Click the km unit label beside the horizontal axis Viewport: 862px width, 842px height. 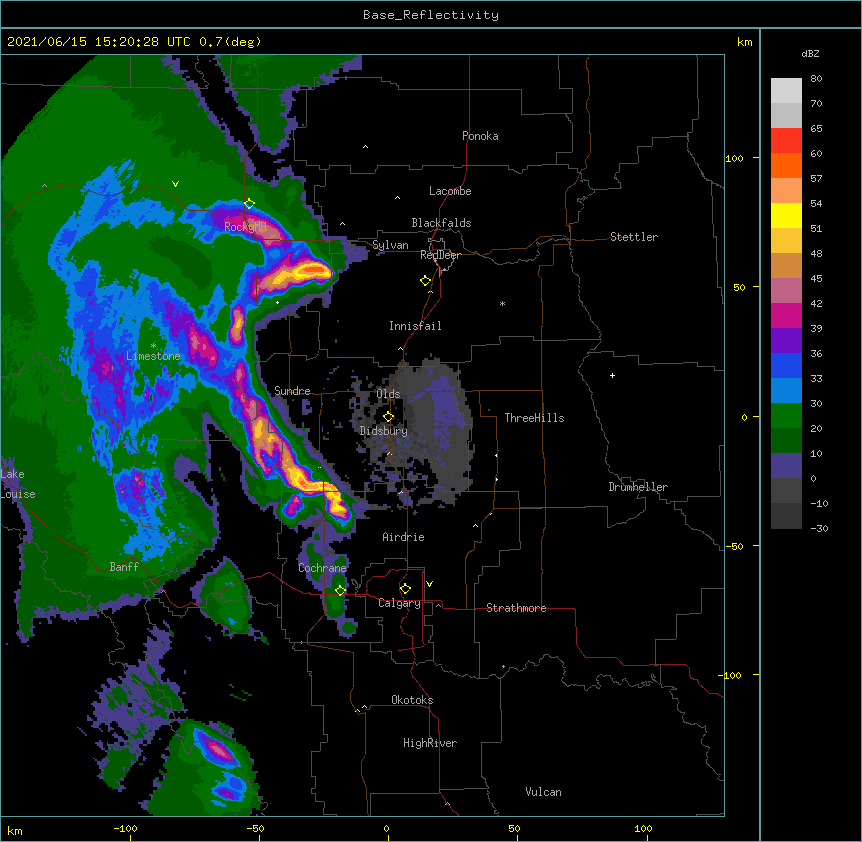pyautogui.click(x=14, y=830)
